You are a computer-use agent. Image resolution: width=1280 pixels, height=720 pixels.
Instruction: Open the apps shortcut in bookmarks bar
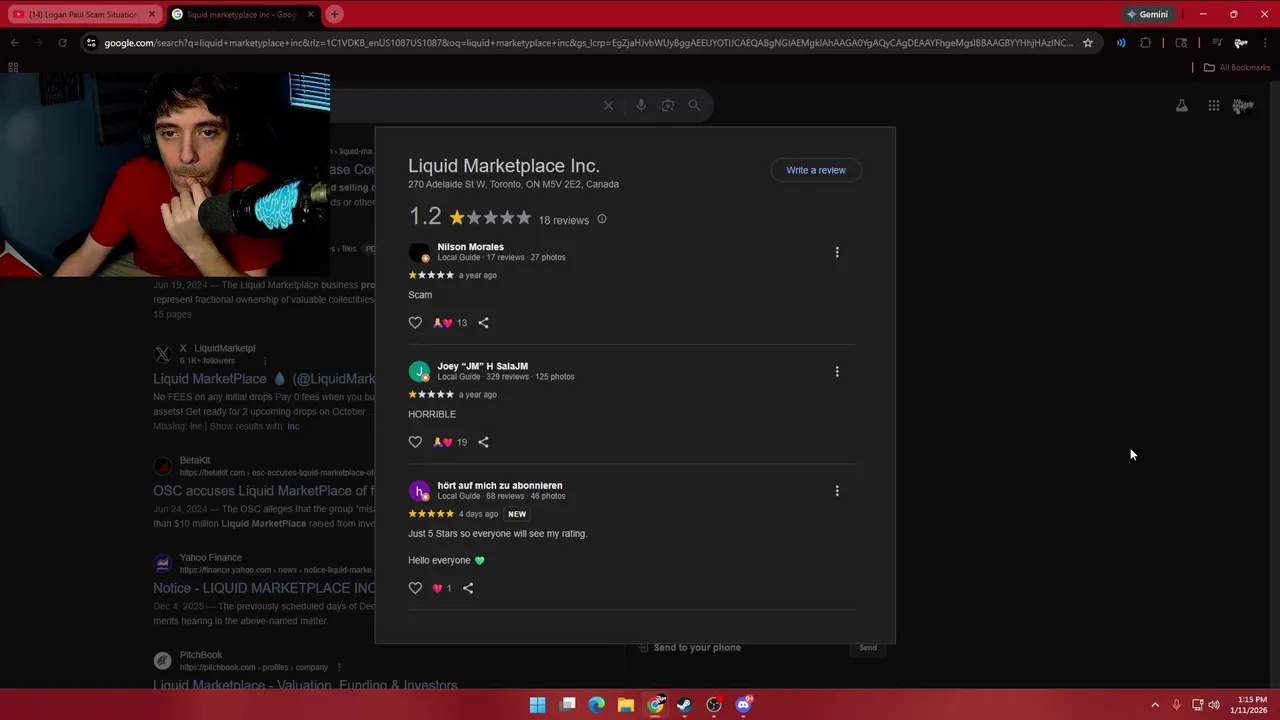13,67
